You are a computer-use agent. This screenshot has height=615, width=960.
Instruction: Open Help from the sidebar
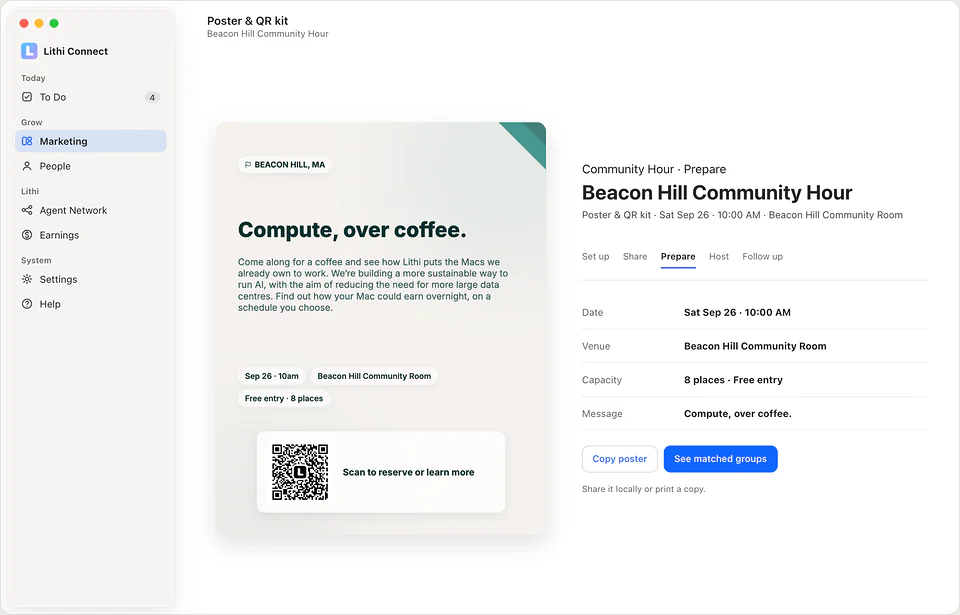pyautogui.click(x=91, y=304)
